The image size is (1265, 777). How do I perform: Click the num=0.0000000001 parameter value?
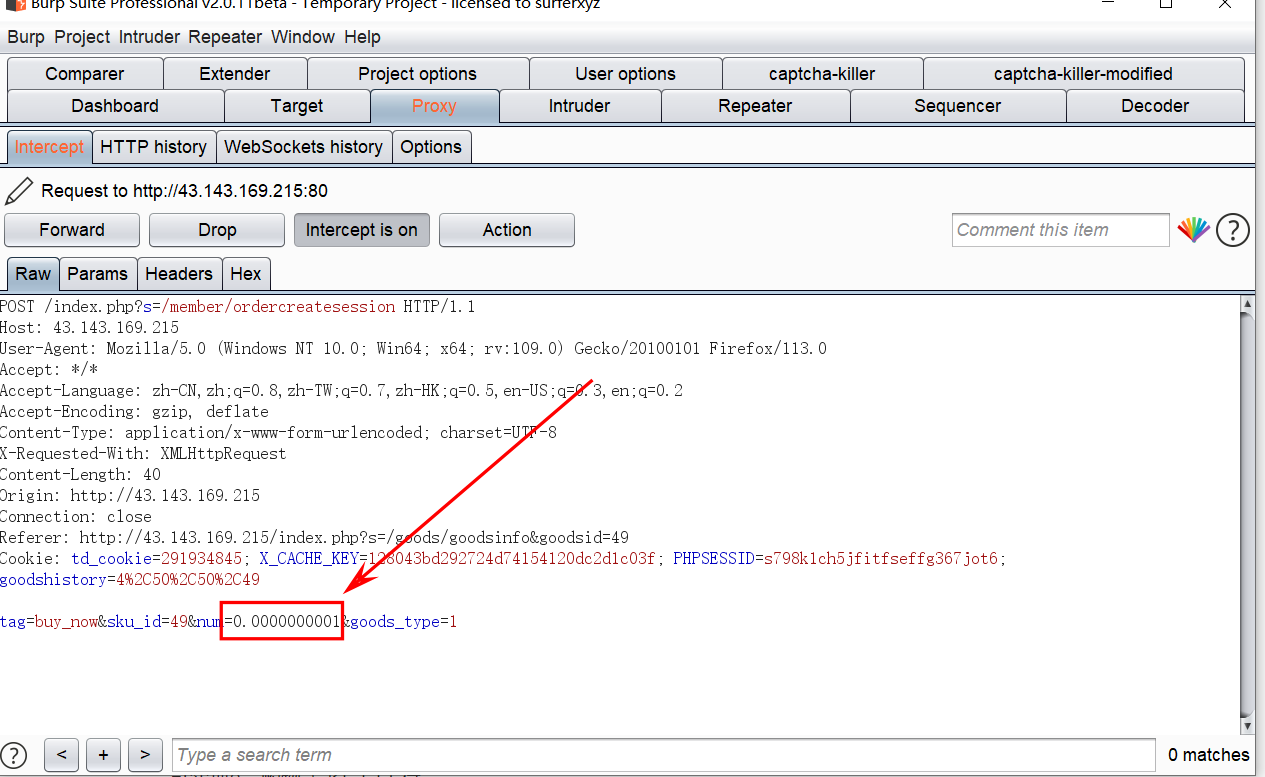[268, 622]
